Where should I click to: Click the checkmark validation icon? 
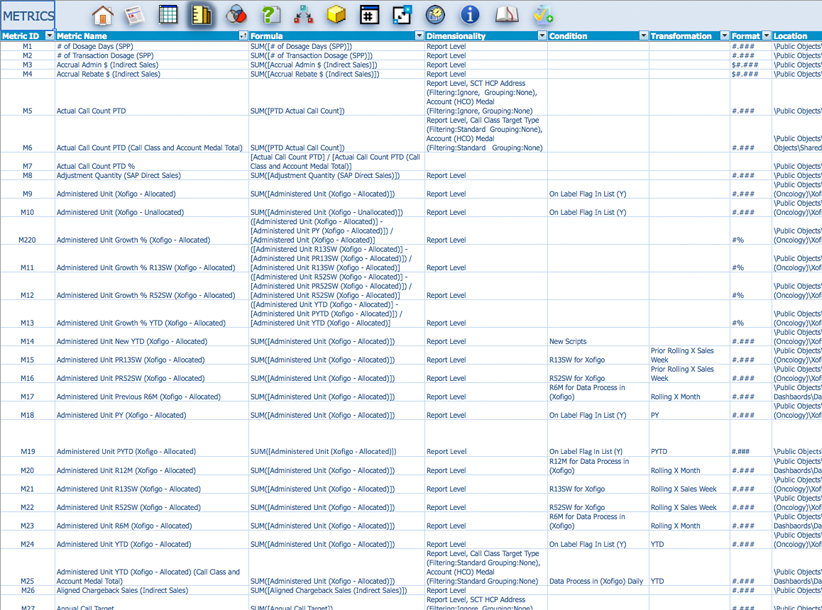[x=542, y=15]
